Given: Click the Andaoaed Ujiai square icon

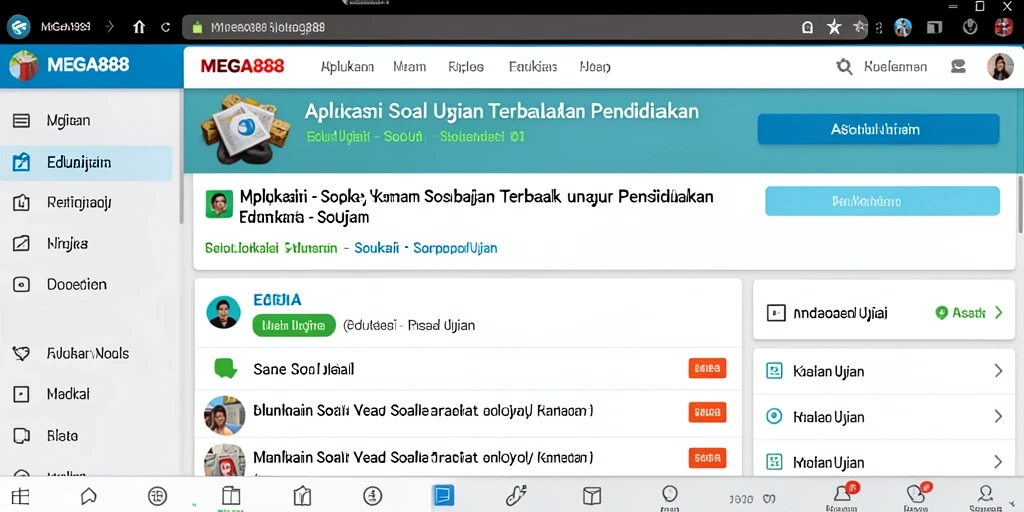Looking at the screenshot, I should (776, 313).
